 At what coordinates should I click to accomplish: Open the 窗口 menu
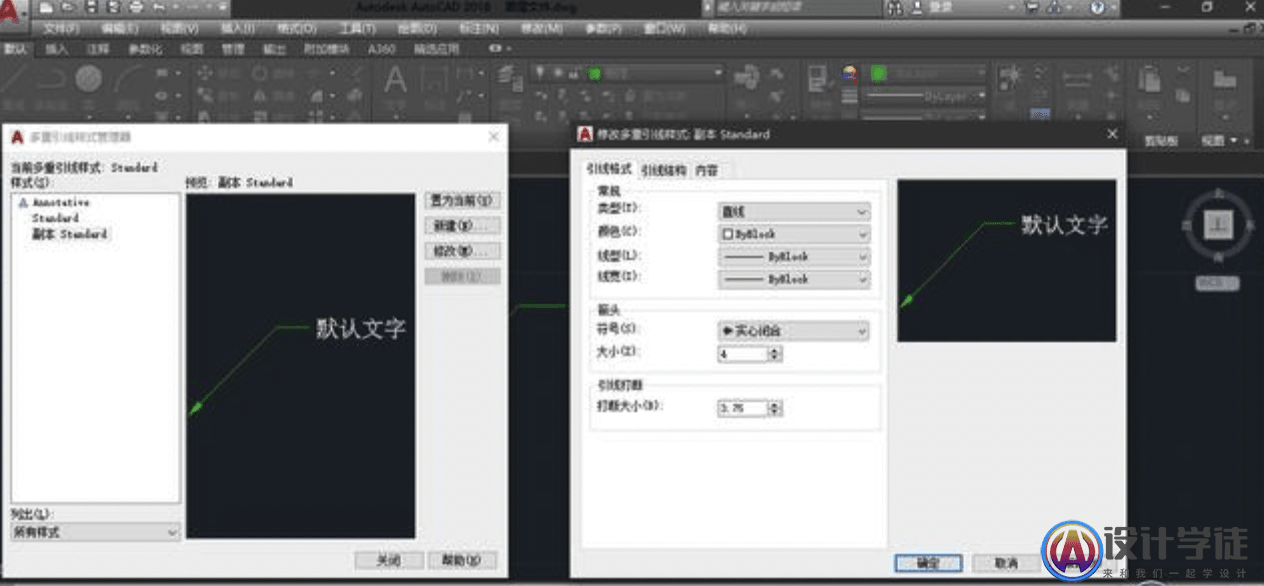tap(667, 29)
